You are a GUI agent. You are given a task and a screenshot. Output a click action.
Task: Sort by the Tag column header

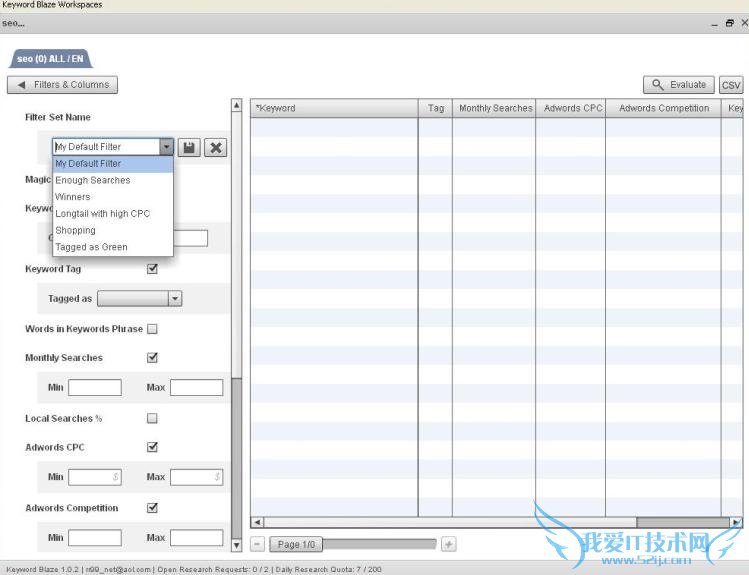pyautogui.click(x=436, y=108)
